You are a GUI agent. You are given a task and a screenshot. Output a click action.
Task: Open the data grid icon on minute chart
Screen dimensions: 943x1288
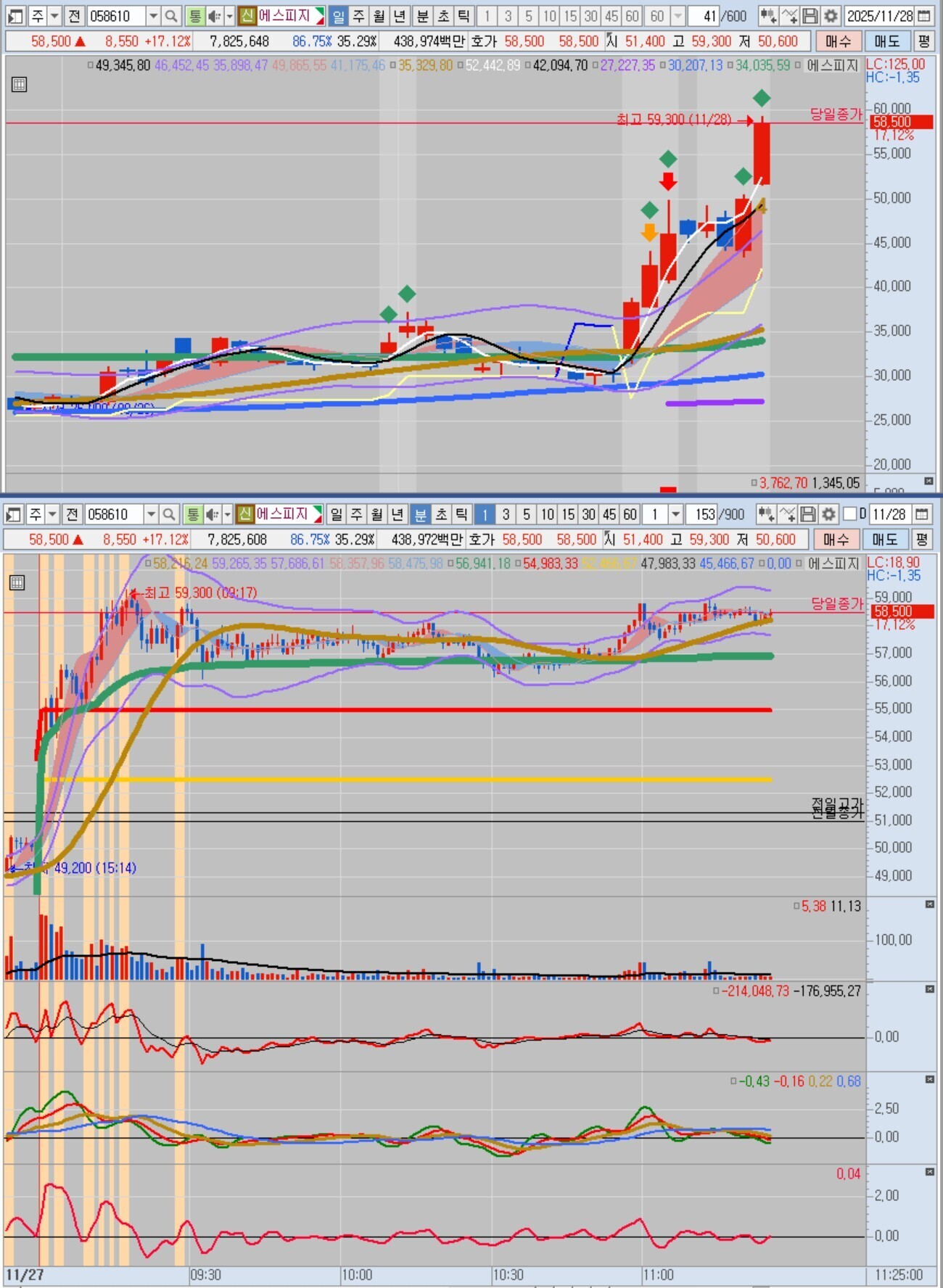point(17,582)
